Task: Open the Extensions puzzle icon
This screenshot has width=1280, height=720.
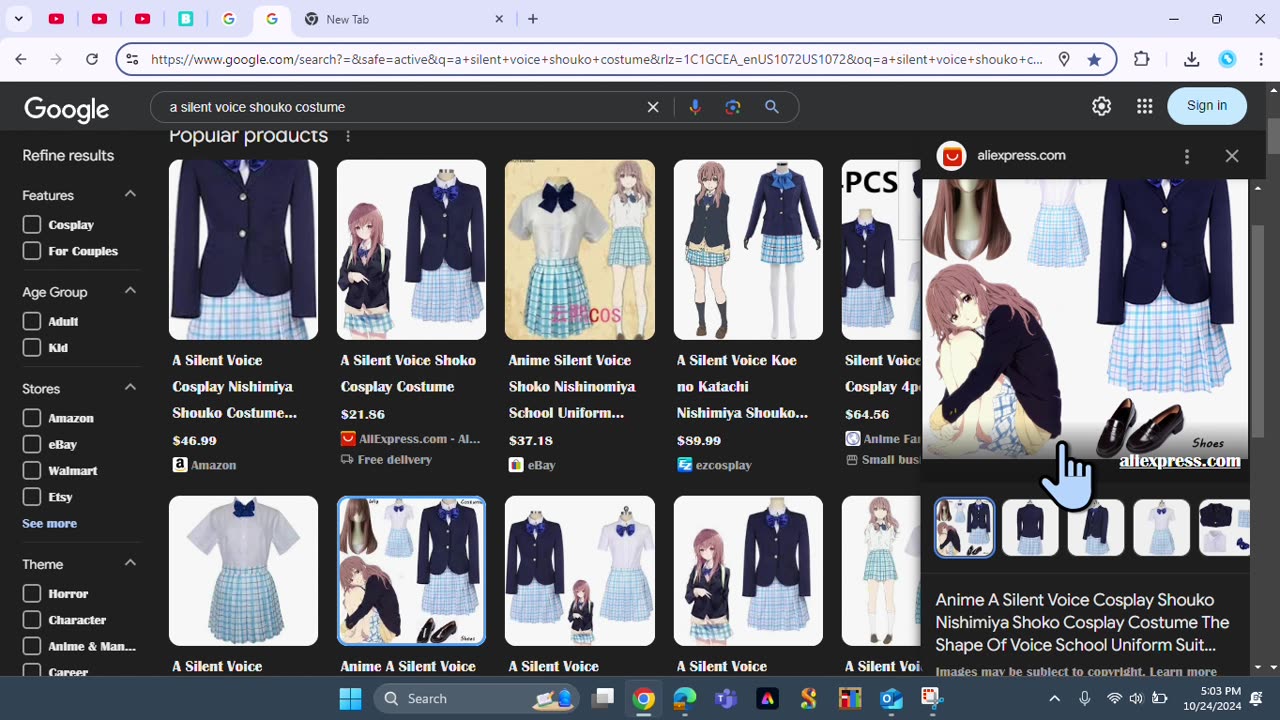Action: (x=1142, y=60)
